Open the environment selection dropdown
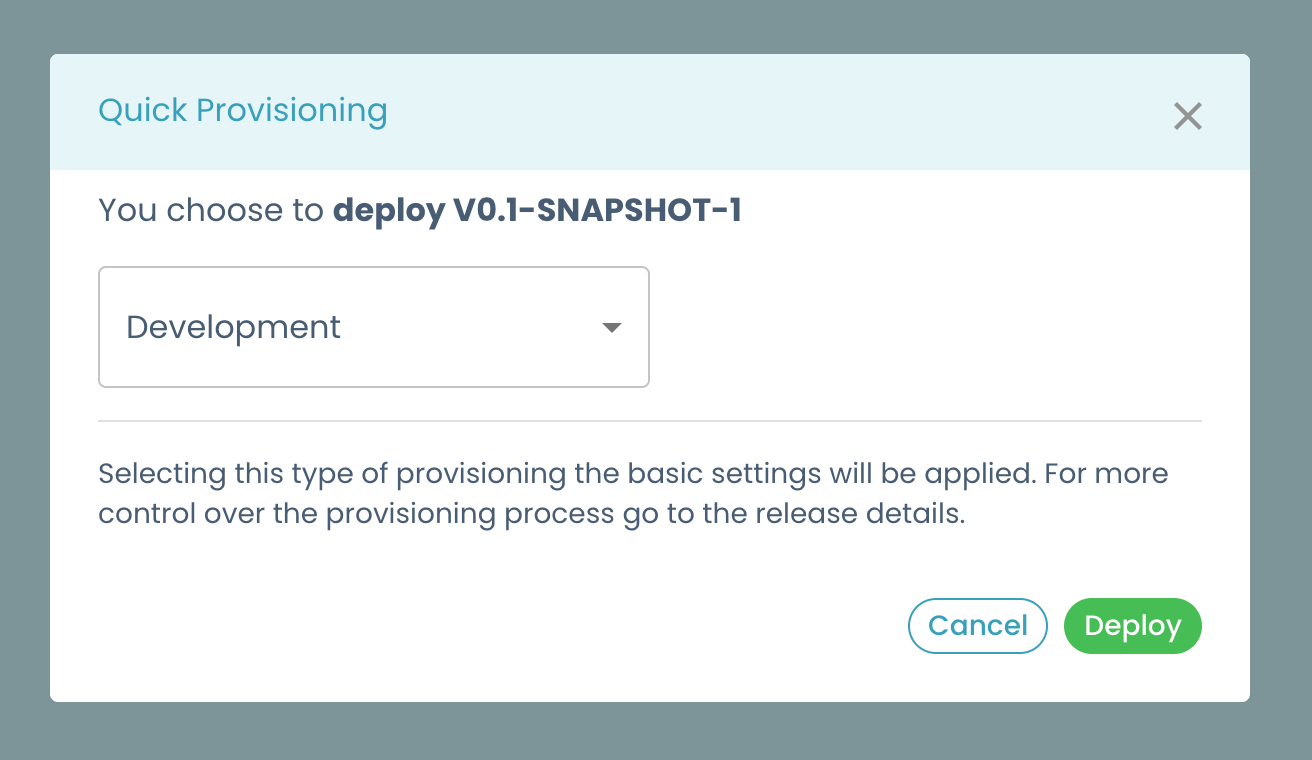This screenshot has height=760, width=1312. [x=374, y=327]
